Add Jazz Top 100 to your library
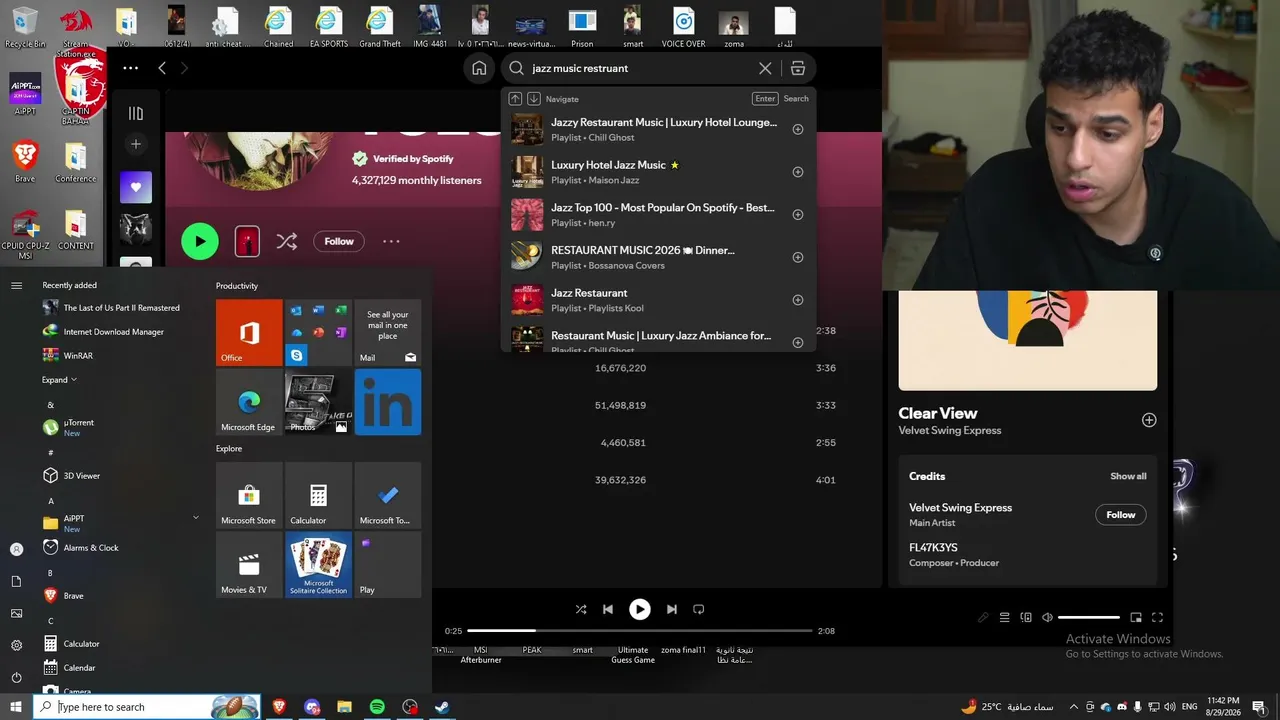 click(798, 214)
